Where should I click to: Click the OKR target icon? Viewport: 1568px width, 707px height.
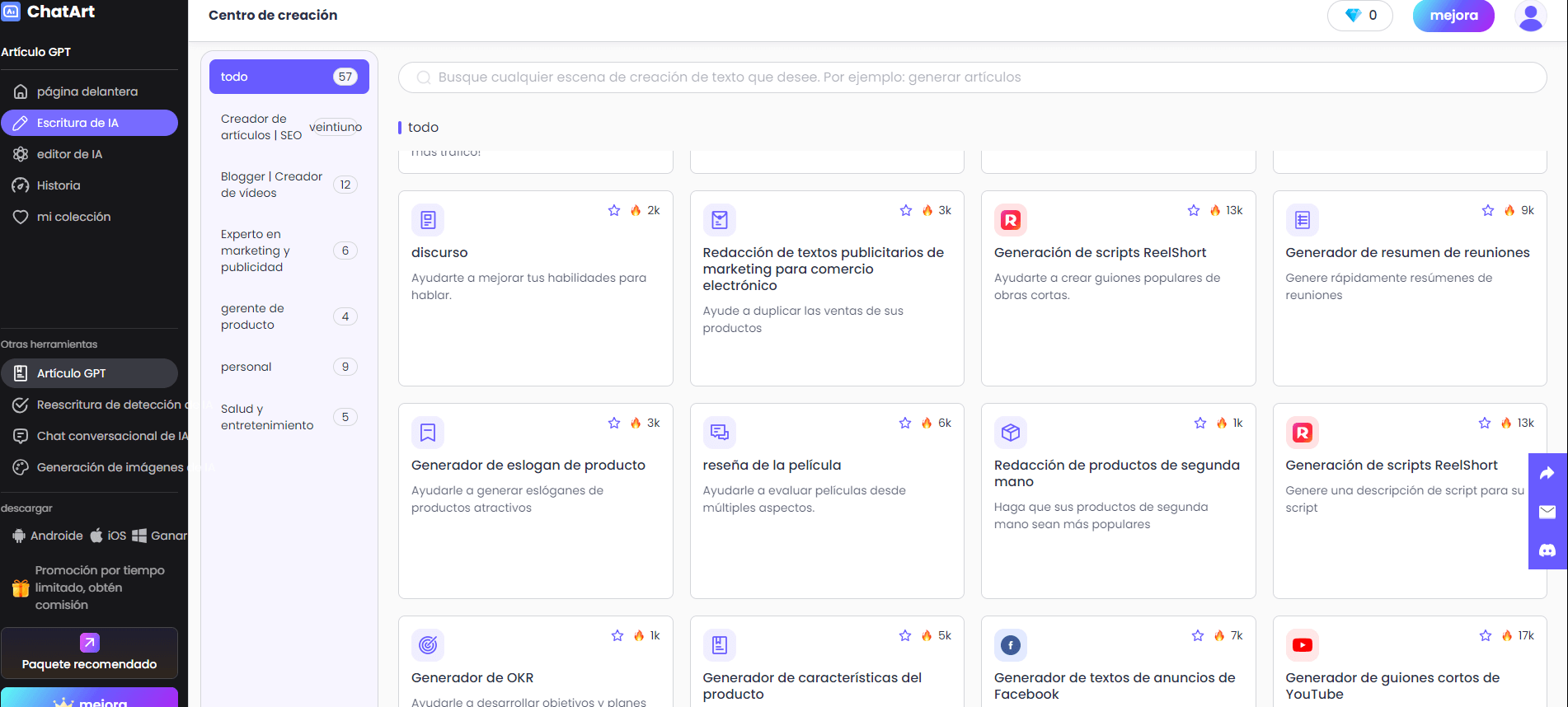[428, 645]
